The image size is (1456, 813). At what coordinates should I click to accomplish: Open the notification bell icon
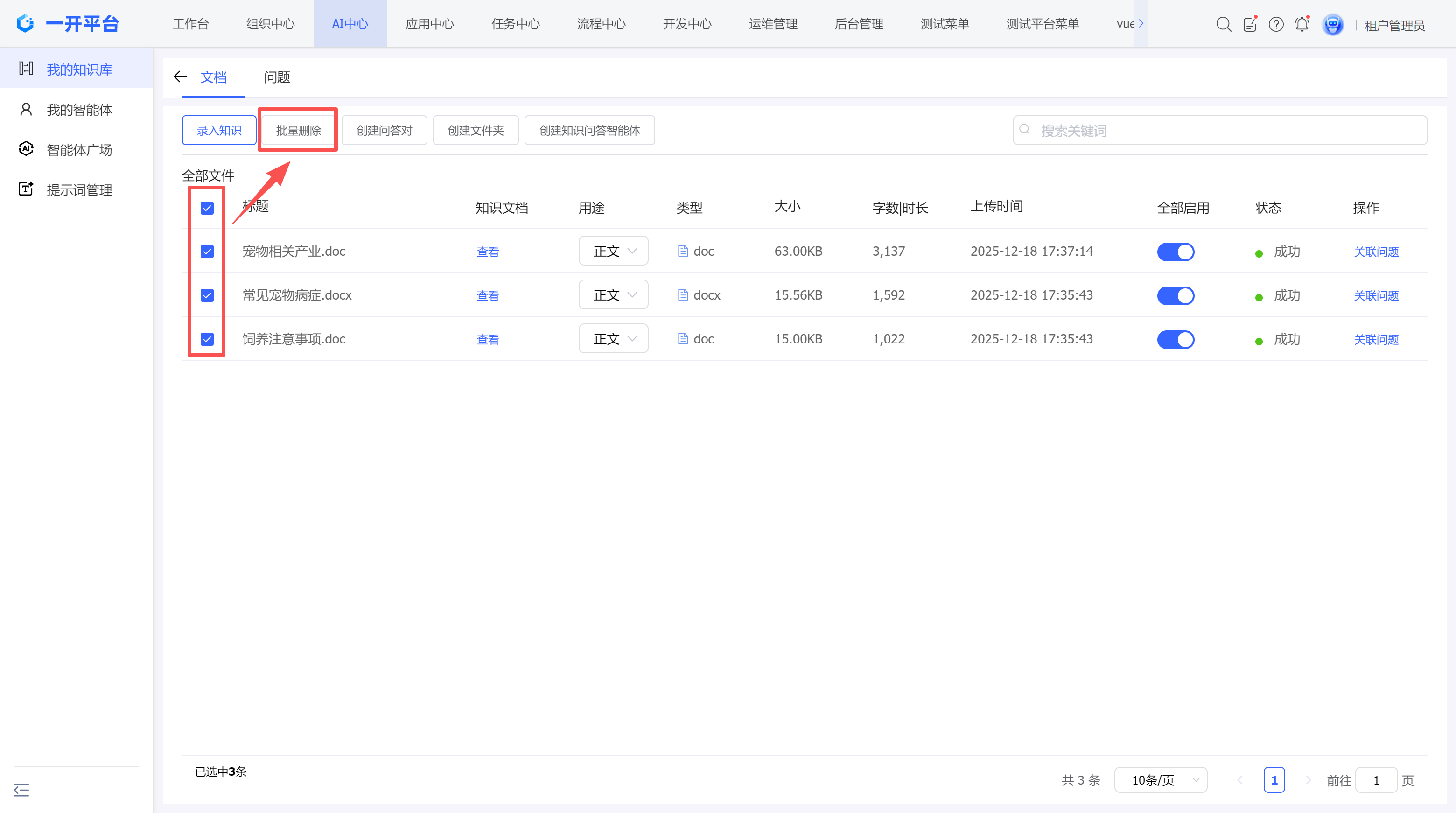tap(1302, 24)
